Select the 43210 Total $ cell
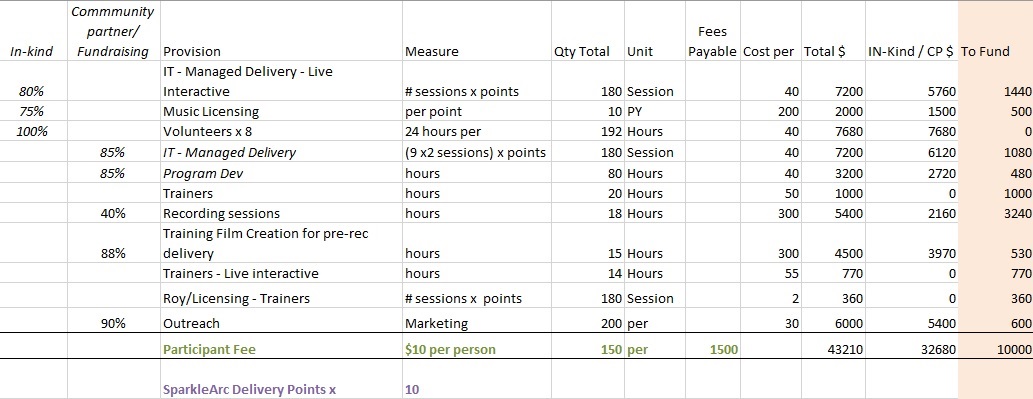This screenshot has width=1033, height=399. (833, 349)
